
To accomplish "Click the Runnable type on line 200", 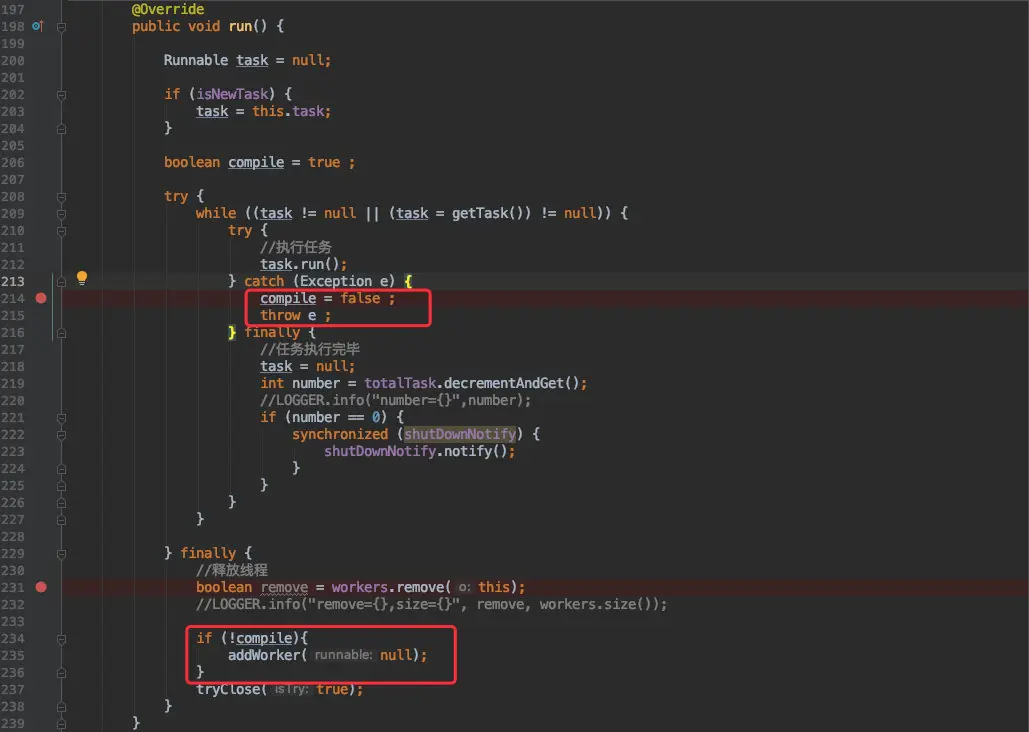I will click(196, 60).
